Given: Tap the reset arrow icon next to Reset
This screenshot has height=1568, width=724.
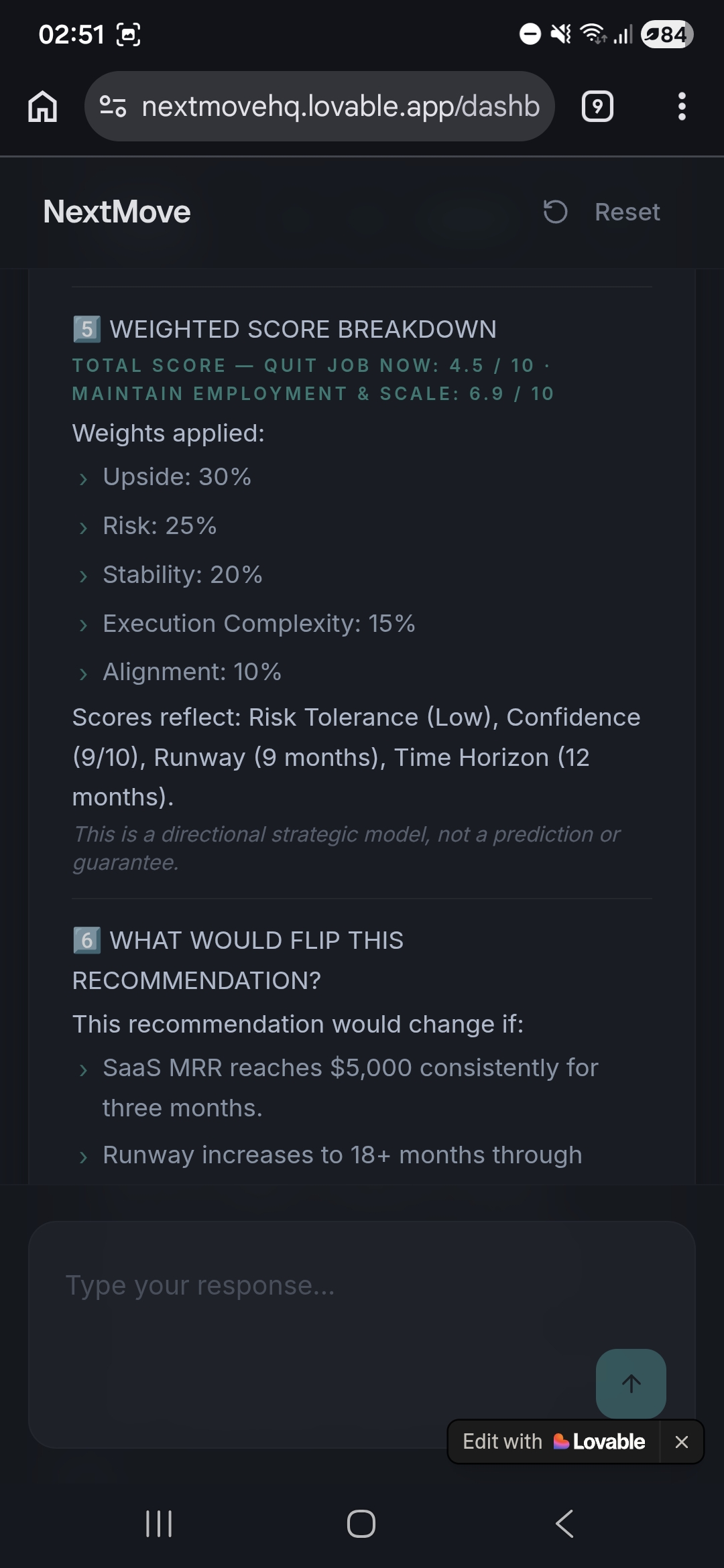Looking at the screenshot, I should point(554,212).
